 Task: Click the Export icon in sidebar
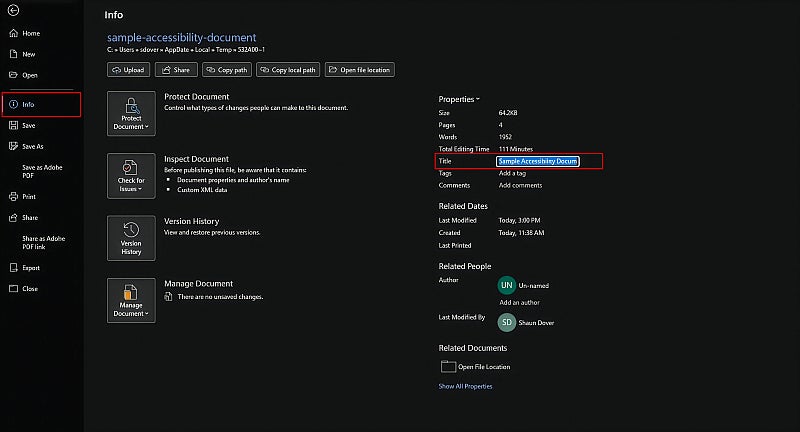tap(13, 268)
